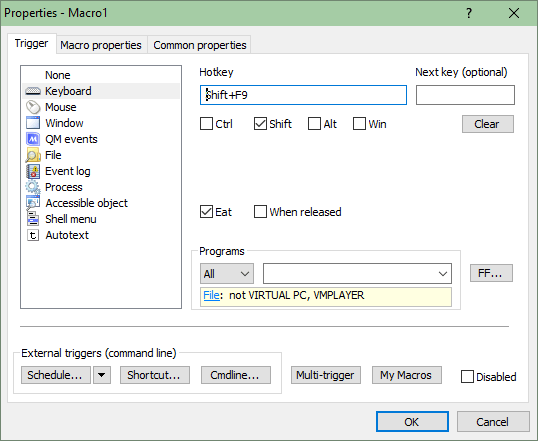Click the File link in Programs
Screen dimensions: 538x441
click(211, 295)
